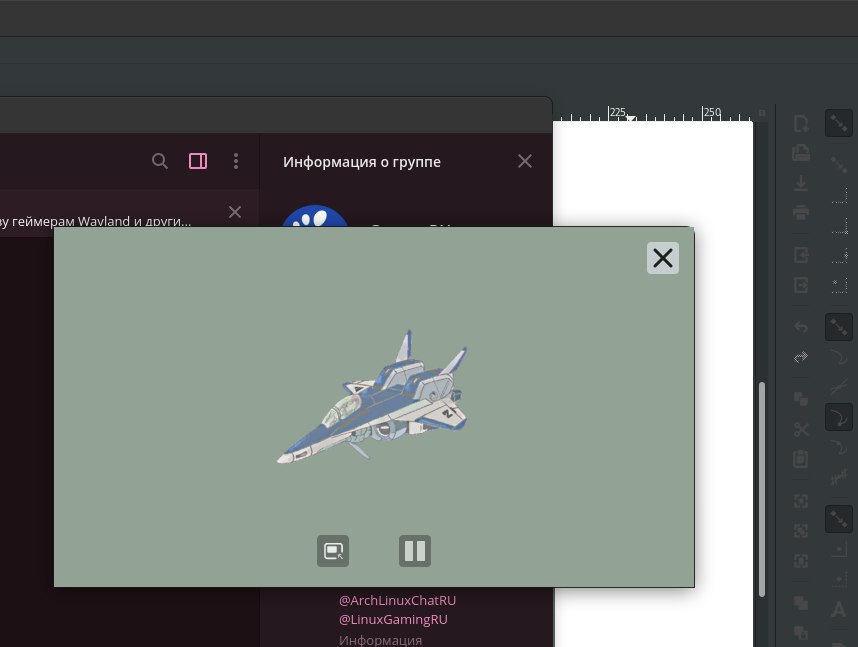Toggle snap to object centers
Screen dimensions: 858x647
[x=839, y=550]
